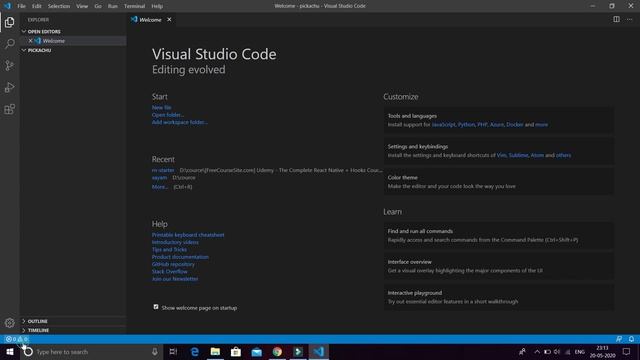Open Tips and Tricks link
Viewport: 640px width, 360px height.
pos(169,249)
